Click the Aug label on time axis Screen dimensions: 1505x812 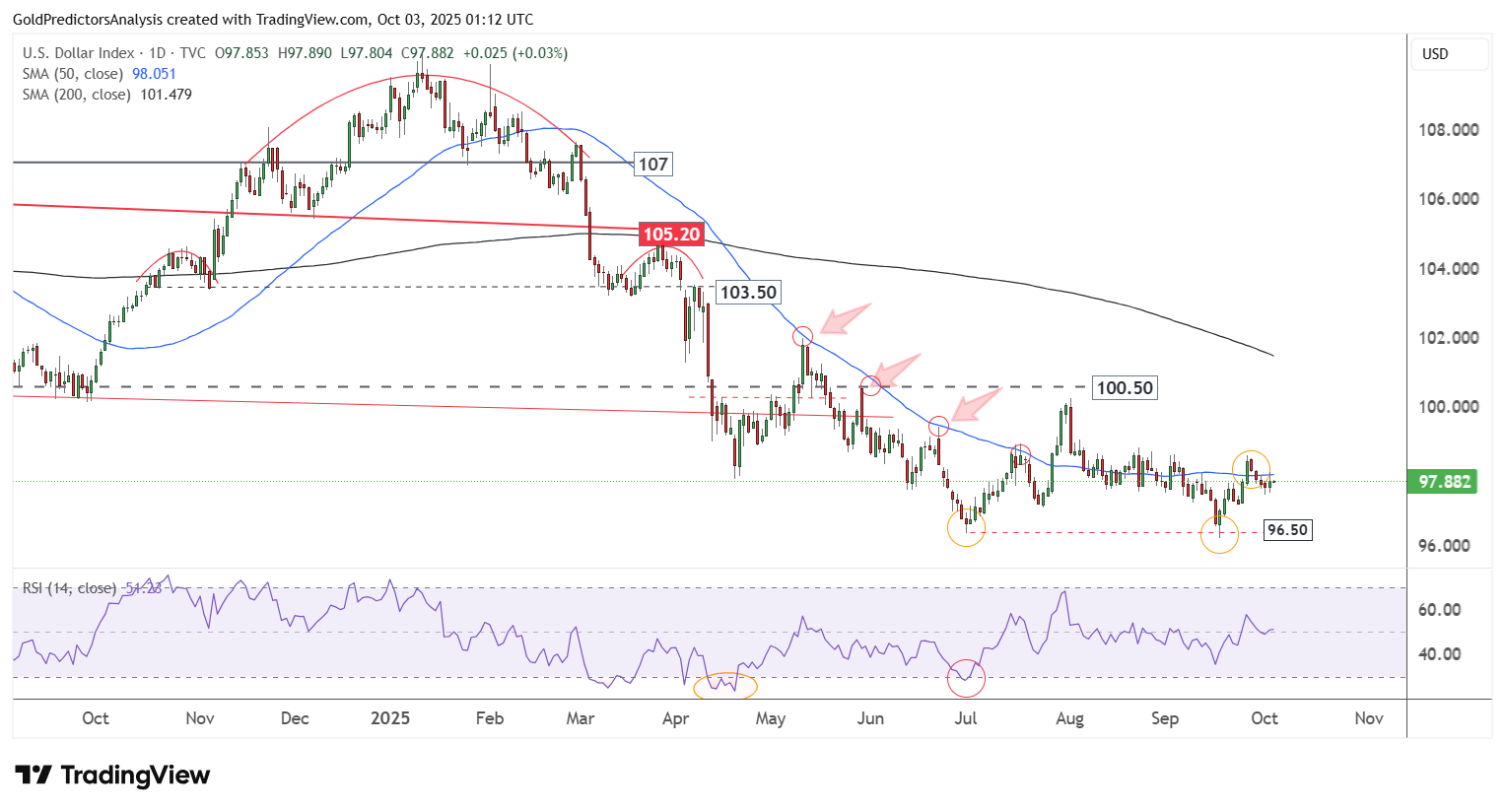(x=1069, y=718)
